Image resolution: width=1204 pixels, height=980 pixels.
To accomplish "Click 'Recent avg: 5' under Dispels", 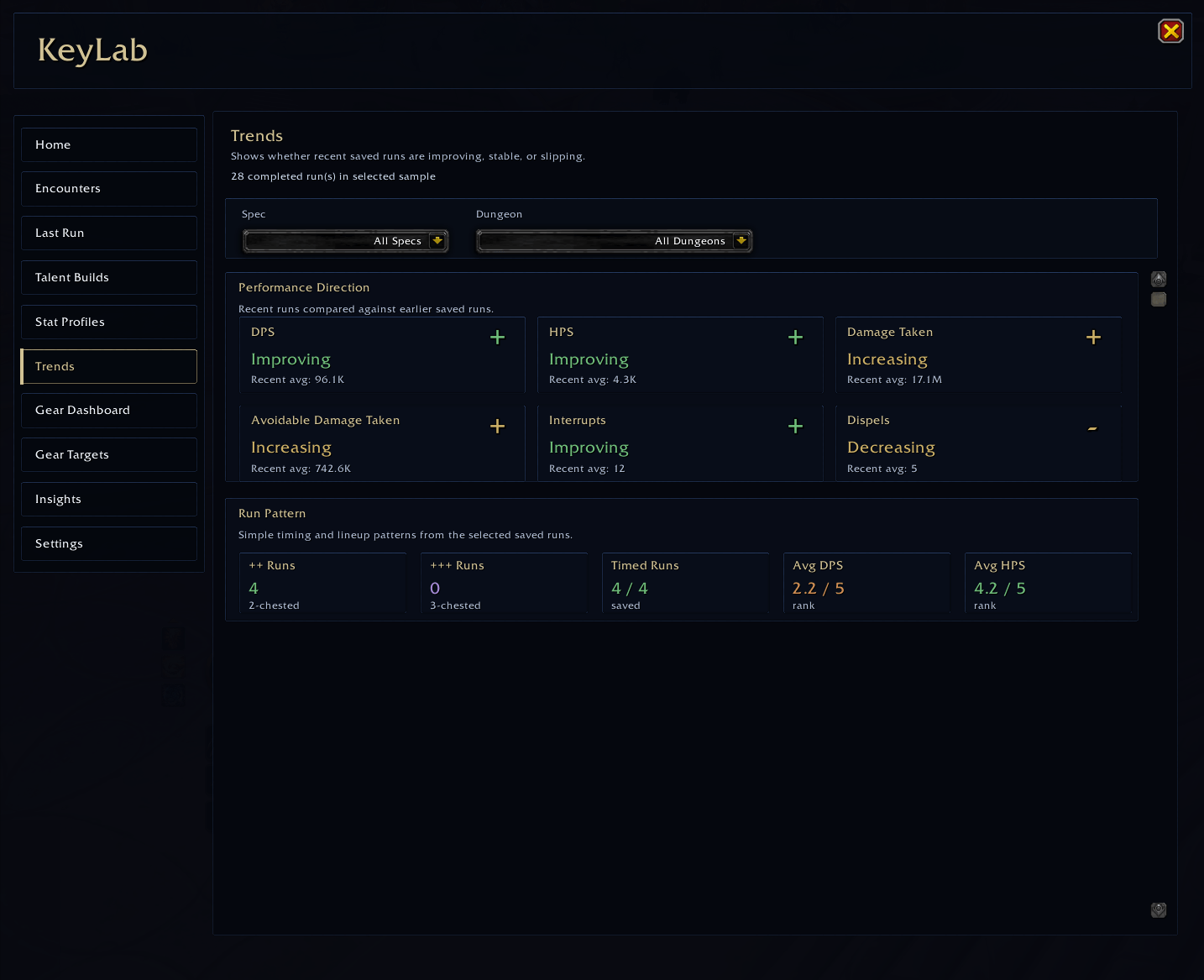I will pos(882,469).
